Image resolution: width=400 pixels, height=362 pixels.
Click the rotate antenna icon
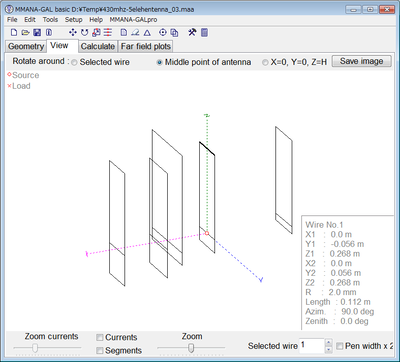click(84, 32)
